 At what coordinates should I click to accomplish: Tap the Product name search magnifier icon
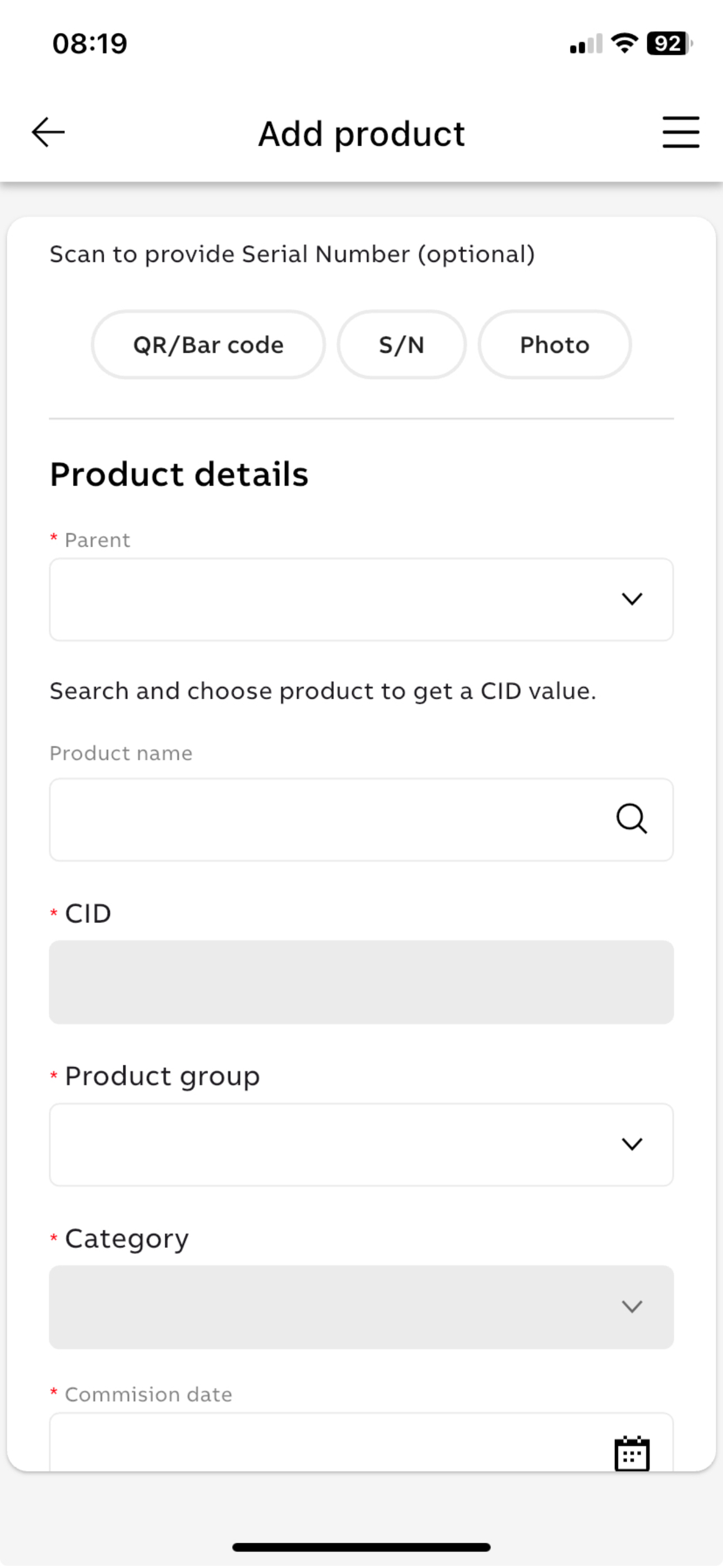[632, 819]
